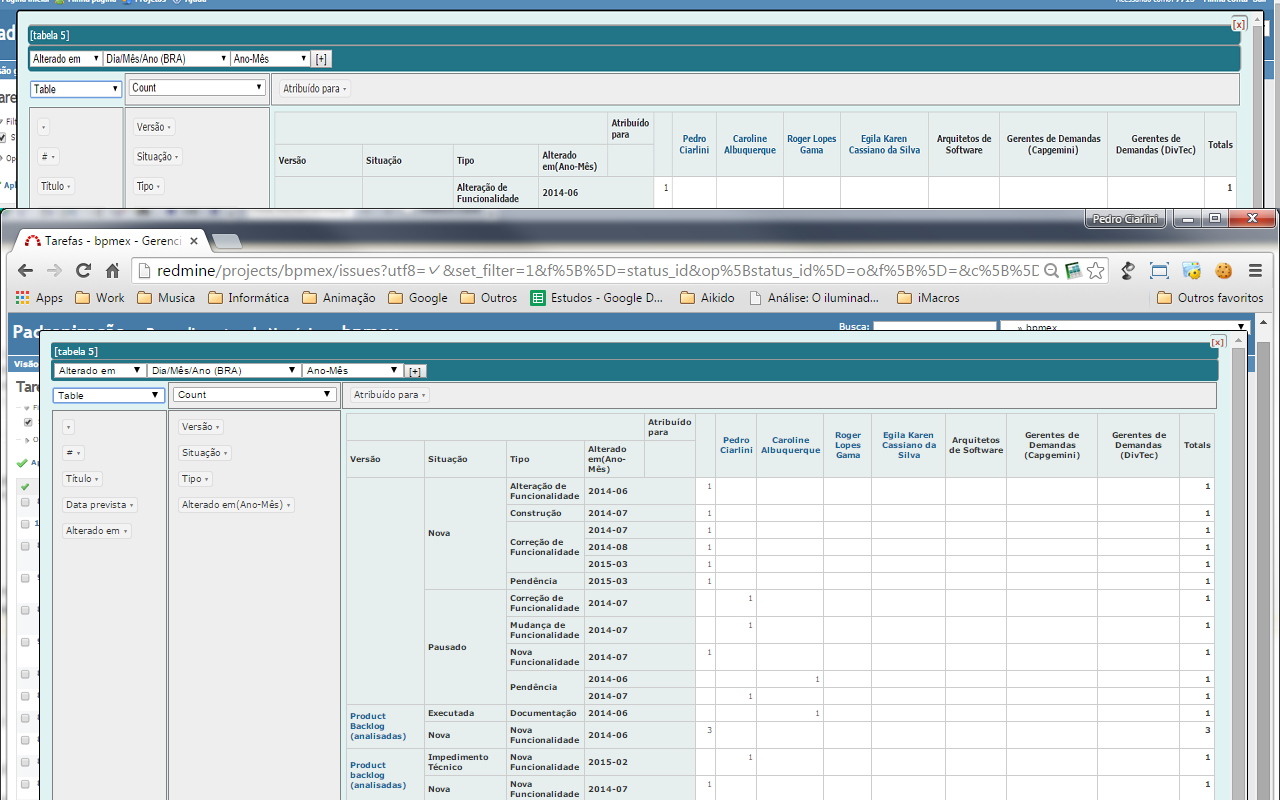Open the iMacros bookmark folder

coord(929,298)
